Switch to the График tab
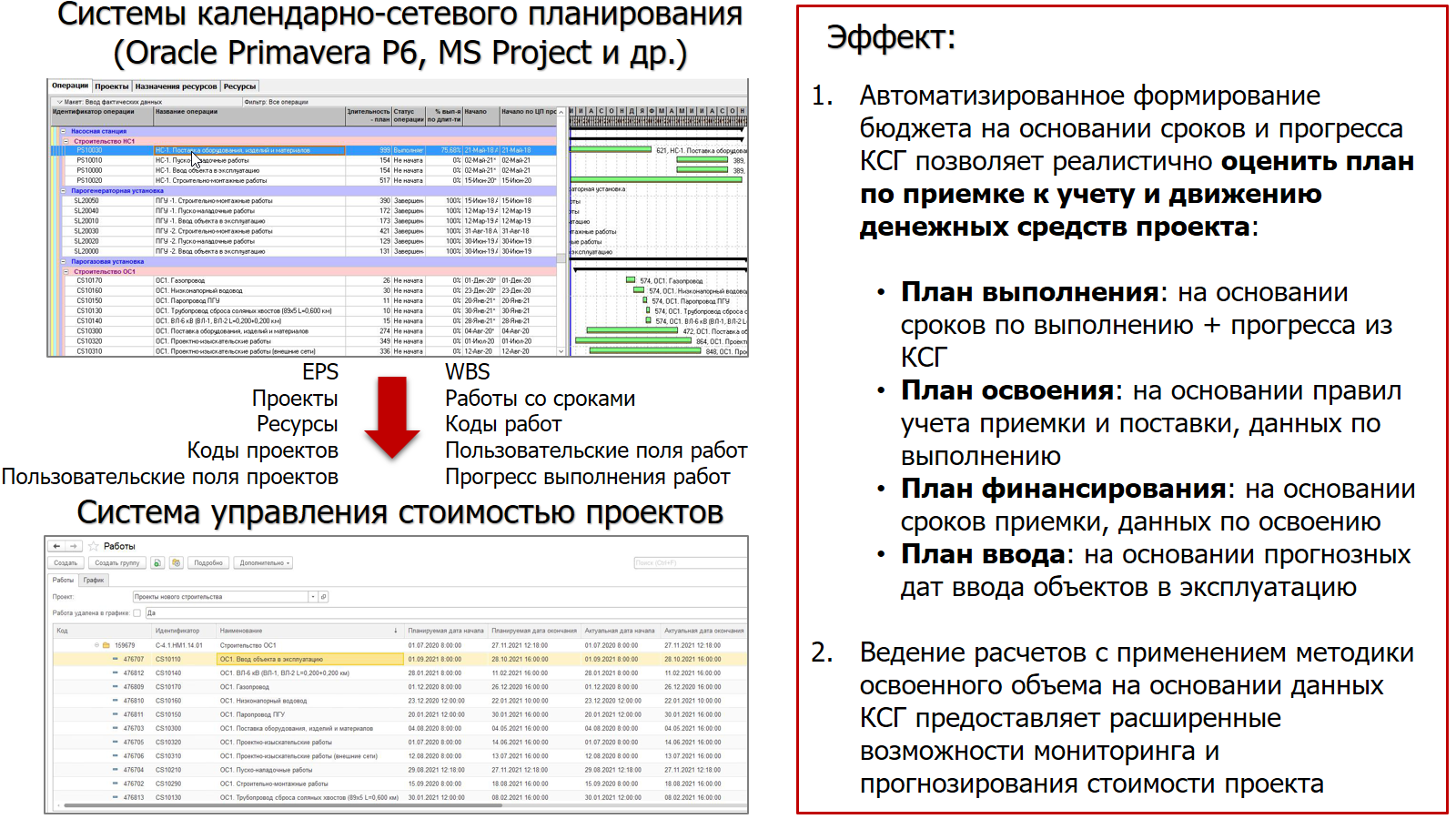The image size is (1456, 819). tap(94, 580)
